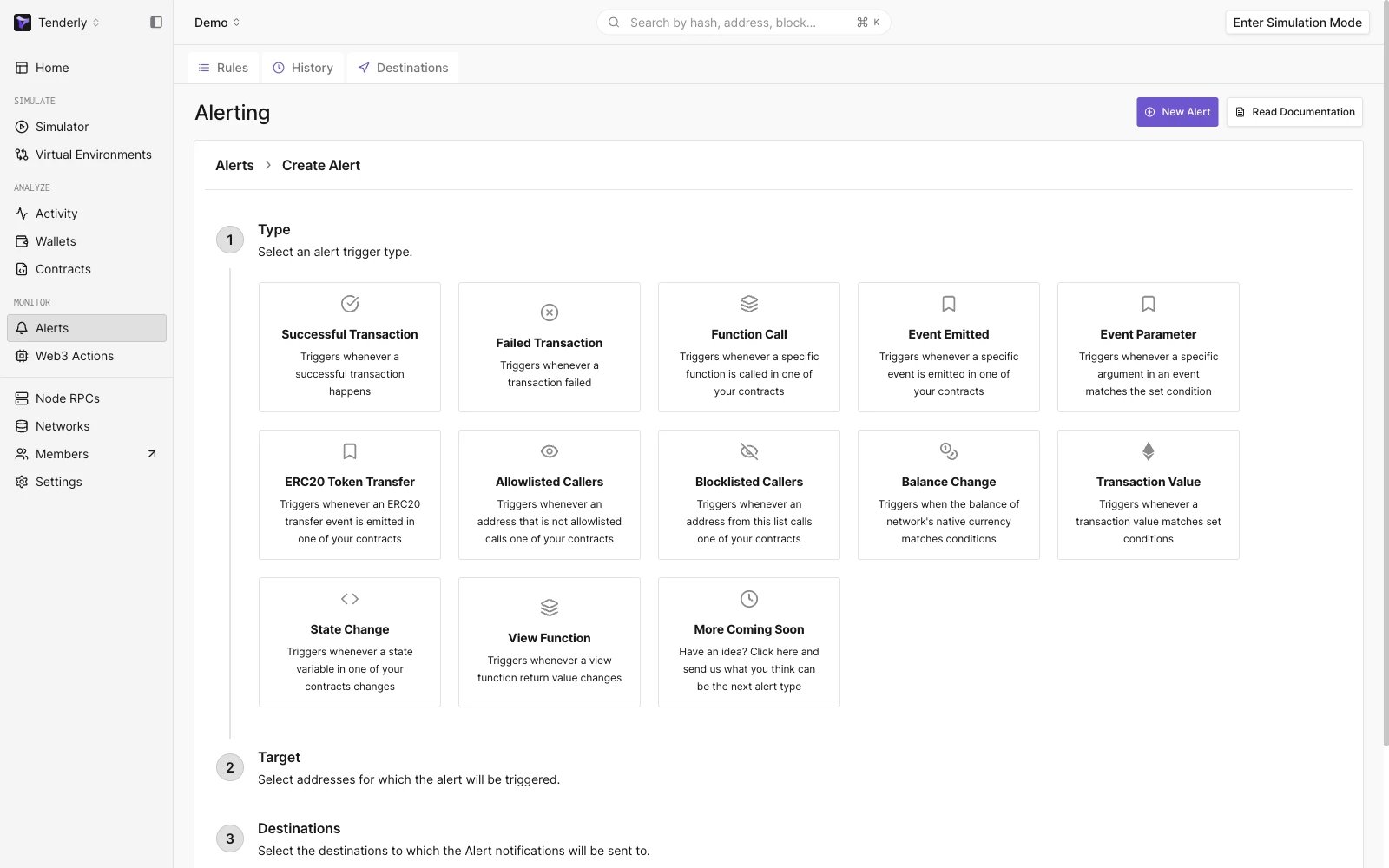This screenshot has height=868, width=1389.
Task: Select the Successful Transaction alert type
Action: (350, 347)
